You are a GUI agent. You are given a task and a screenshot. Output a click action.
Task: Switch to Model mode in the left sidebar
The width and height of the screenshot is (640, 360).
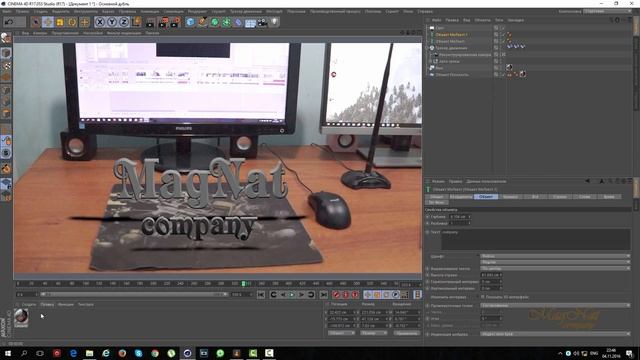coord(6,53)
